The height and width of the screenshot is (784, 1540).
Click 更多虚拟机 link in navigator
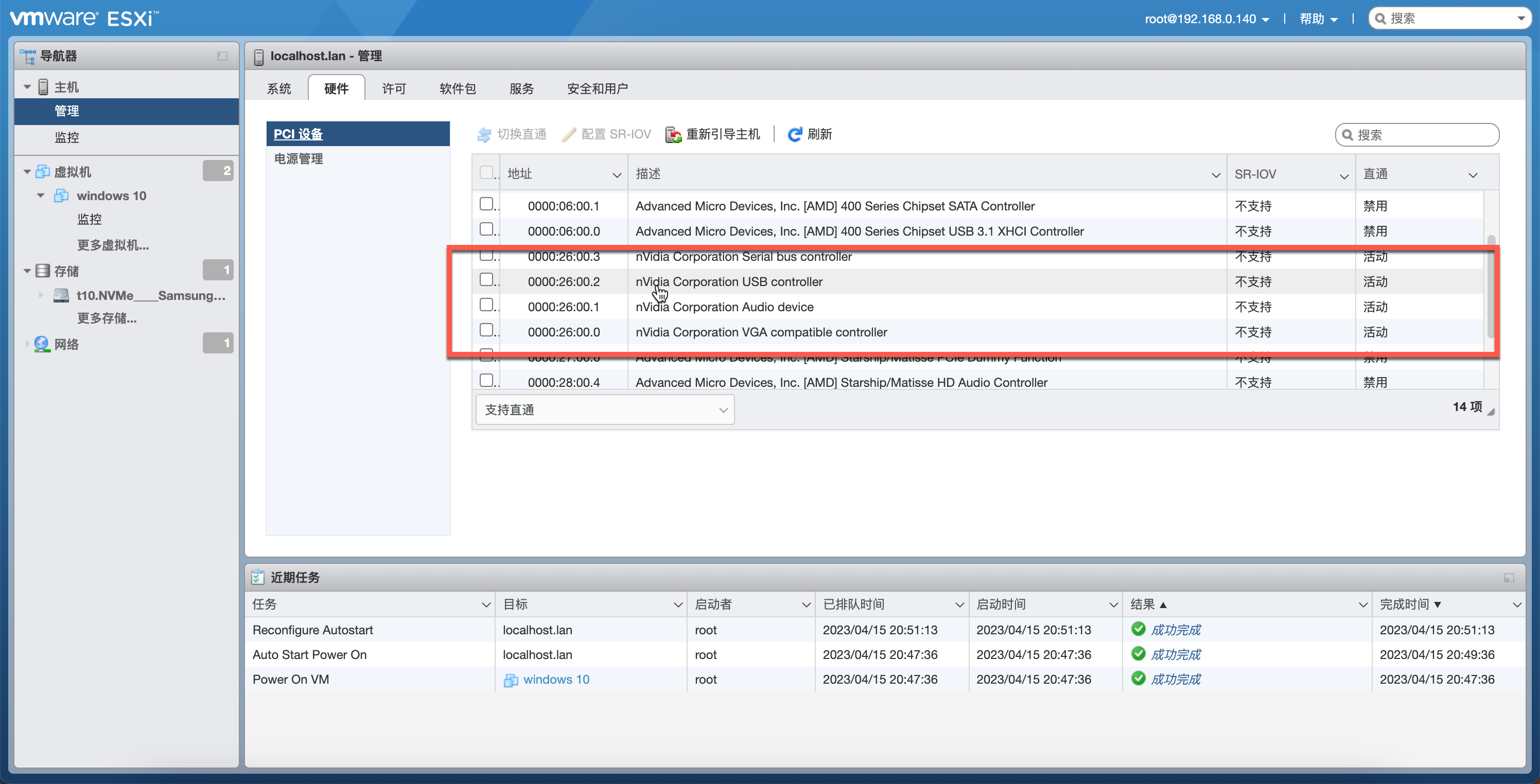pos(112,244)
